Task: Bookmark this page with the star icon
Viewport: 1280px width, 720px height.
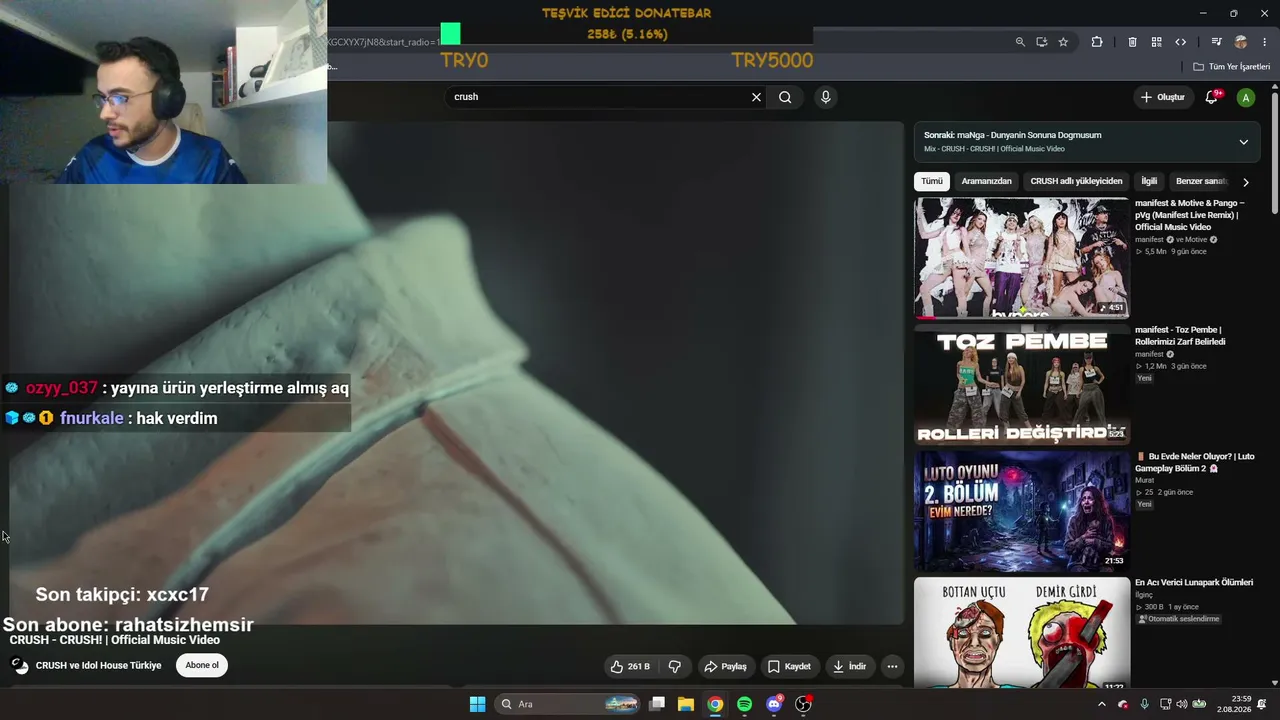Action: pos(1063,42)
